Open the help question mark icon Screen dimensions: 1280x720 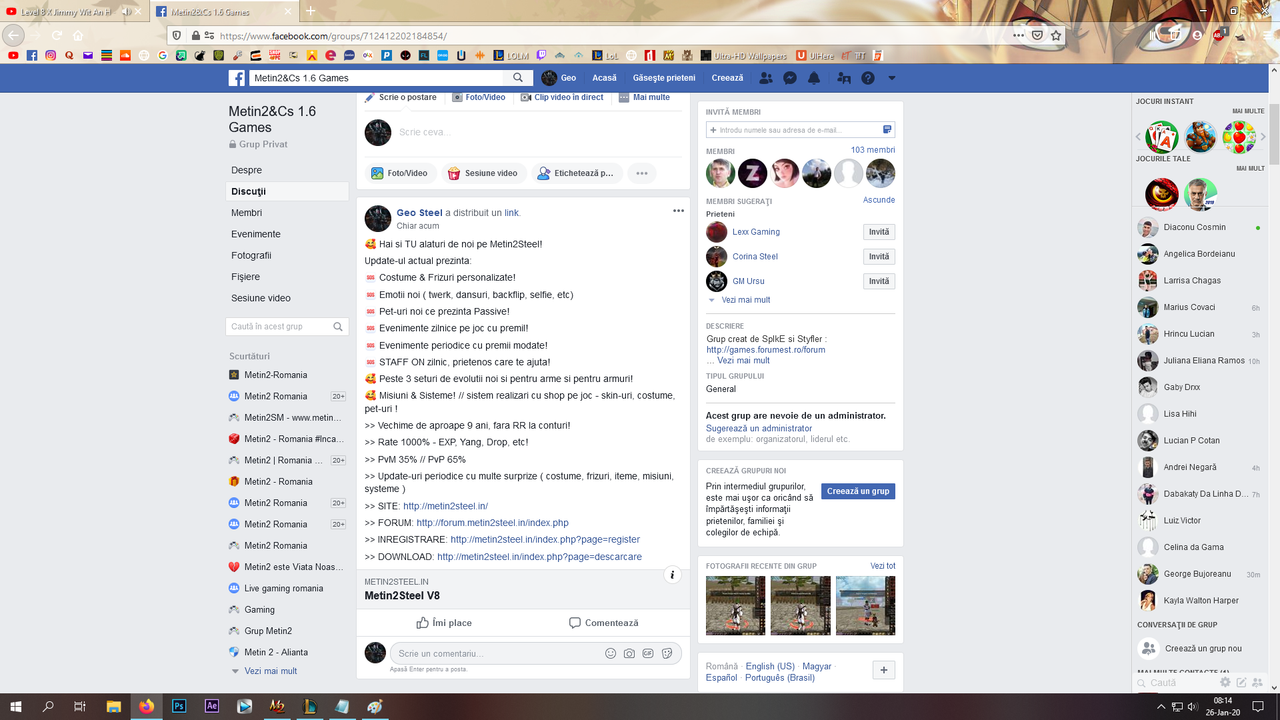[x=868, y=78]
